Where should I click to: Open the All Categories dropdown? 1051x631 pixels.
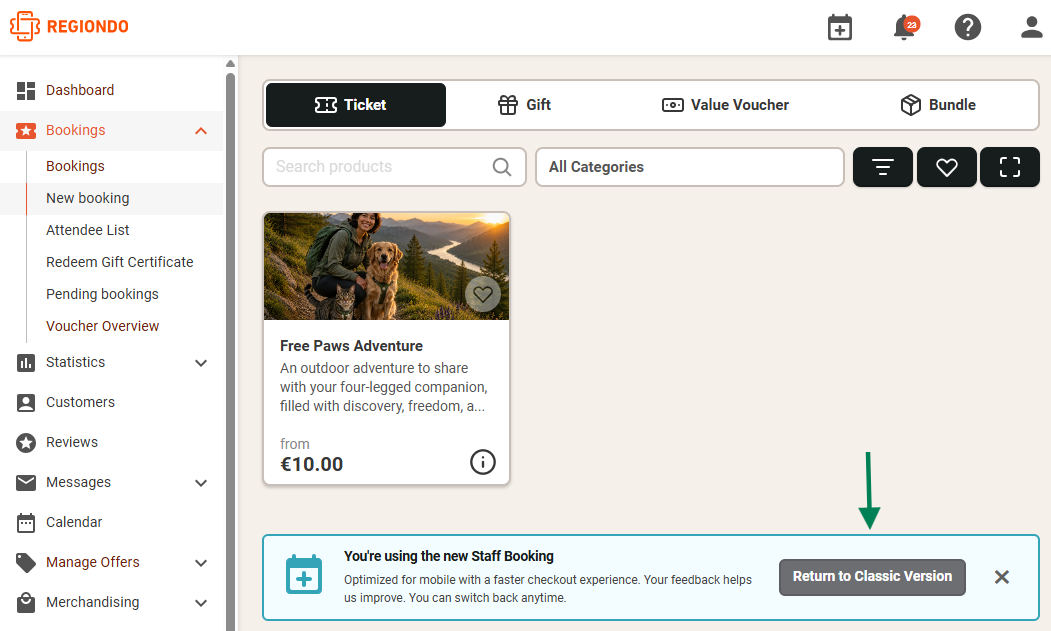(690, 167)
